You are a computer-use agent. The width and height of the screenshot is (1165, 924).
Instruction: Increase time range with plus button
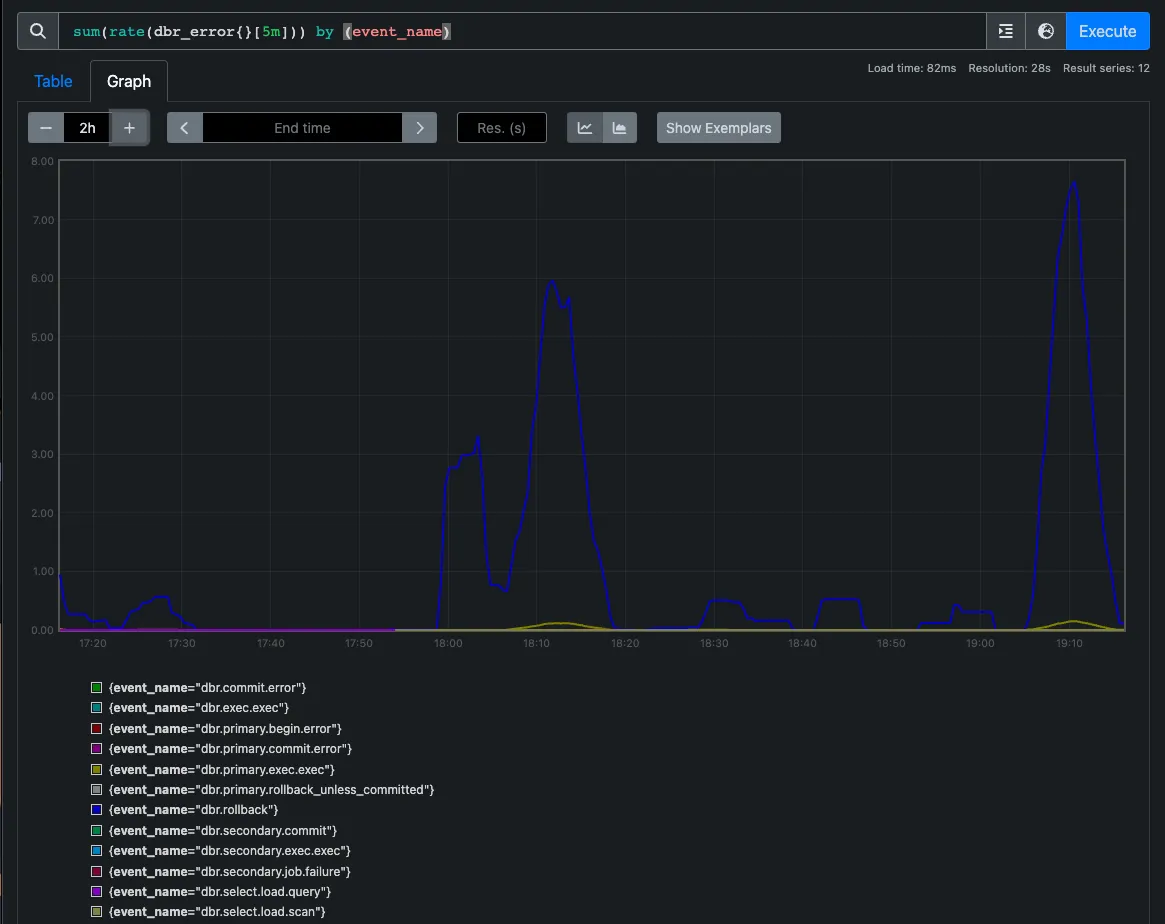(x=129, y=128)
